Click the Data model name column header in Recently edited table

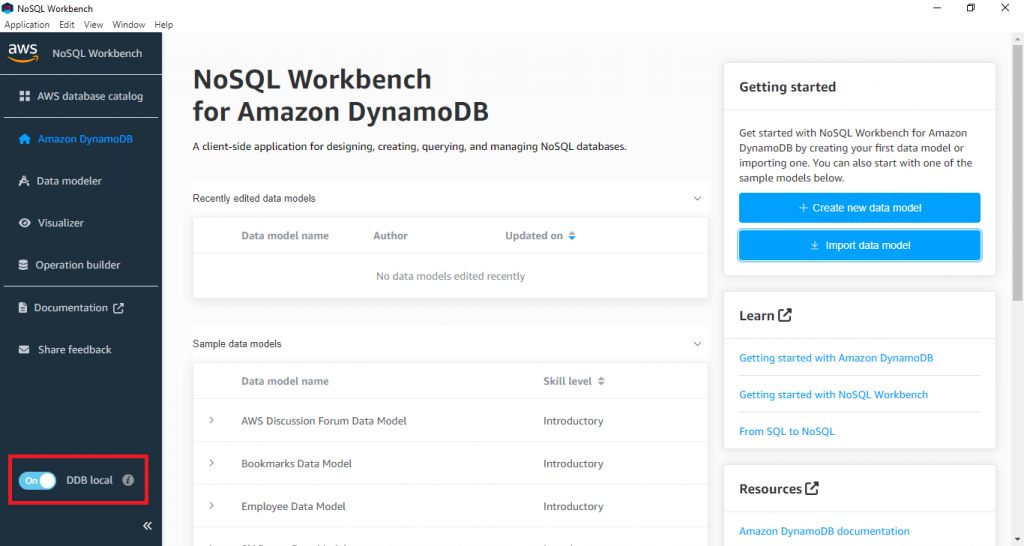tap(285, 236)
